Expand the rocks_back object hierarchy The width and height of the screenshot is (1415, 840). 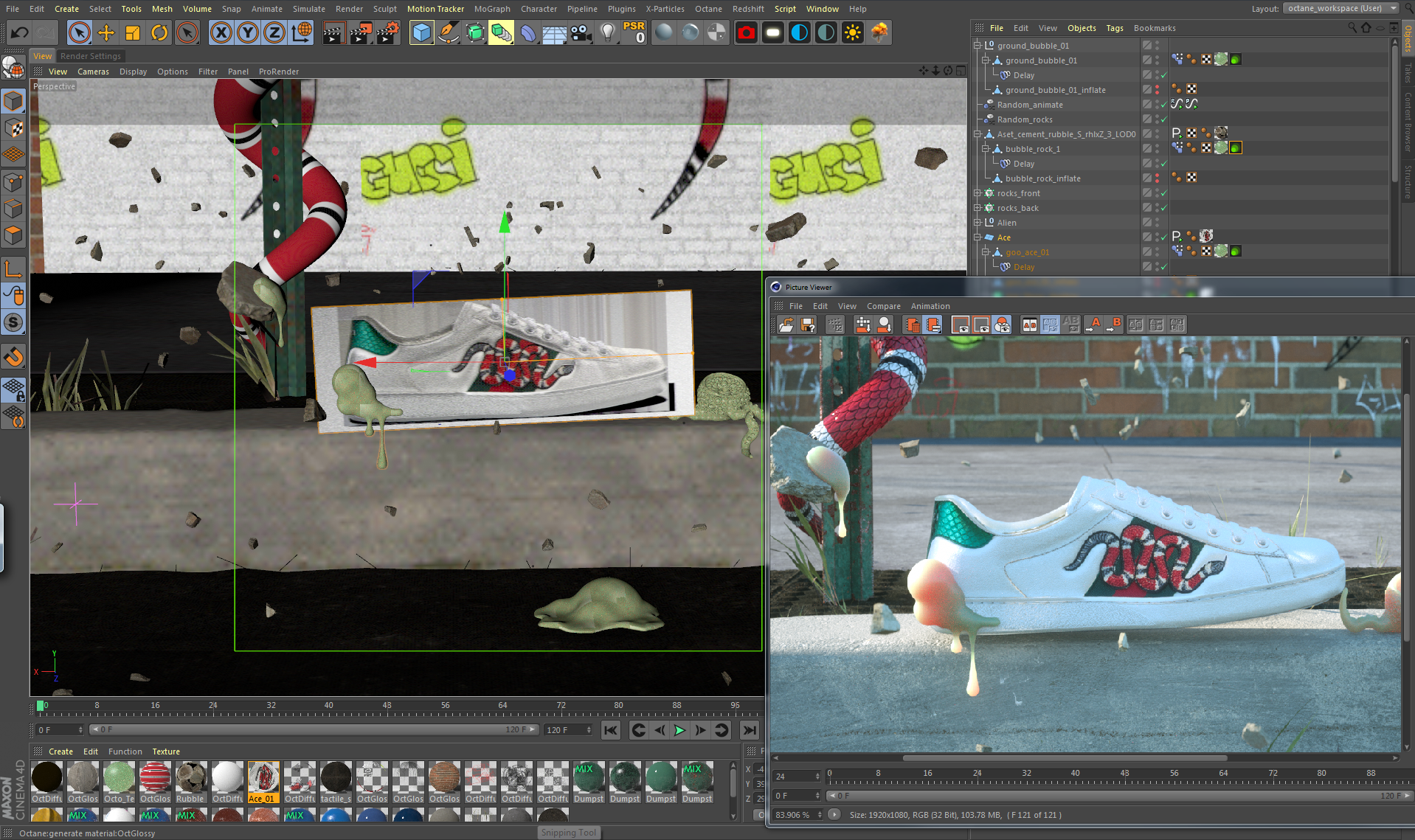click(978, 208)
